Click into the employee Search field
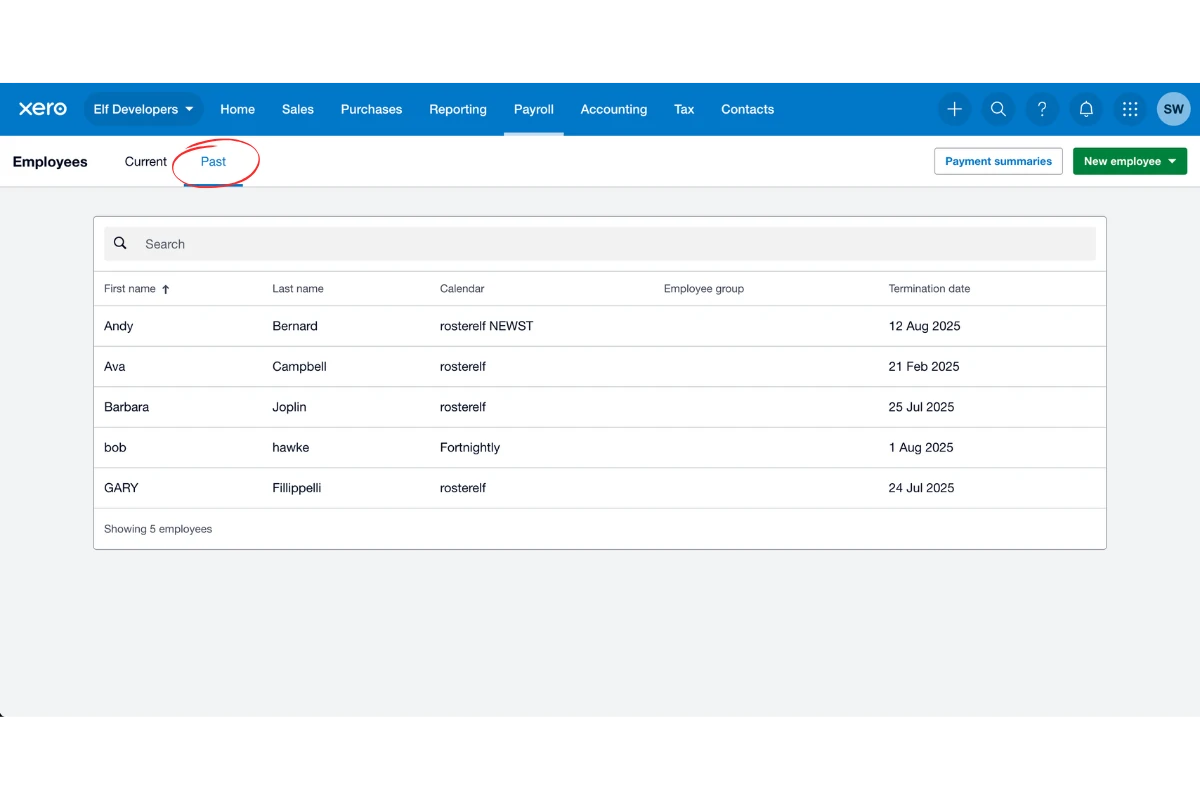The height and width of the screenshot is (800, 1200). 600,243
